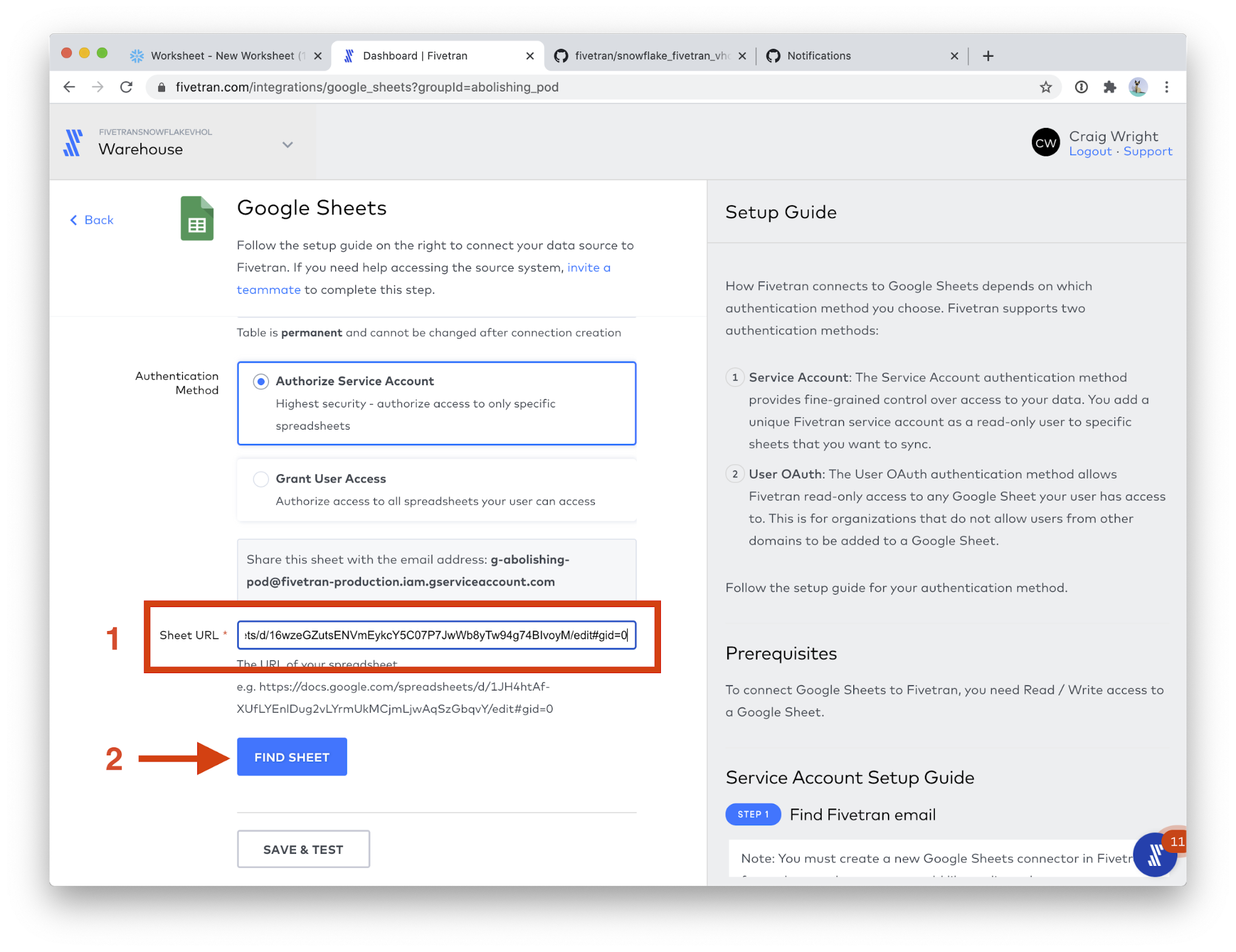Open Chrome three-dot menu
1236x952 pixels.
(1166, 87)
